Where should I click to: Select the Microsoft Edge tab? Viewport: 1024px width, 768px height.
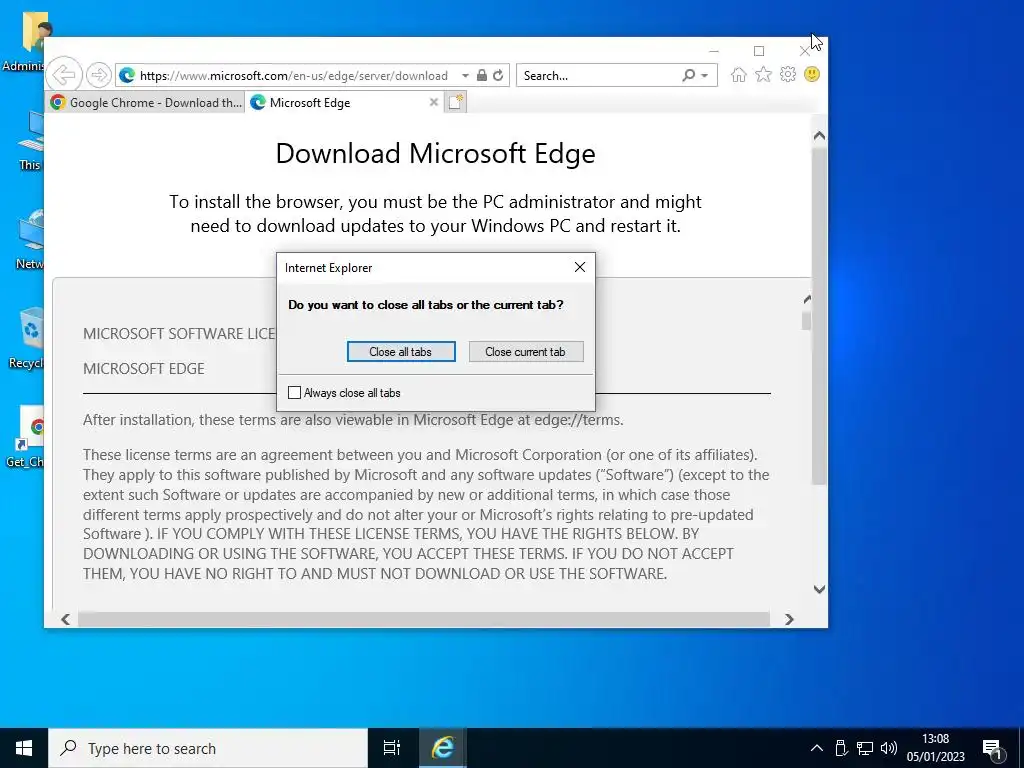[344, 103]
